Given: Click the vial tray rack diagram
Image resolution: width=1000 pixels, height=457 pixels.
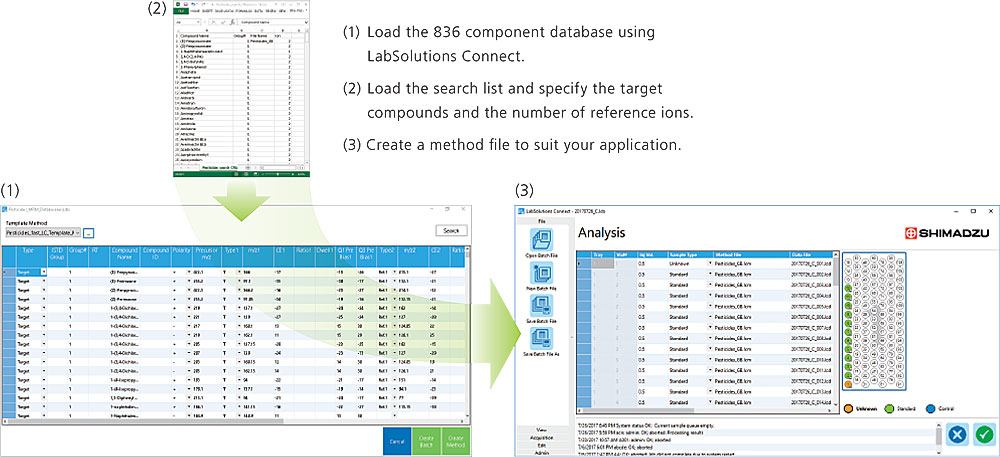Looking at the screenshot, I should point(874,320).
